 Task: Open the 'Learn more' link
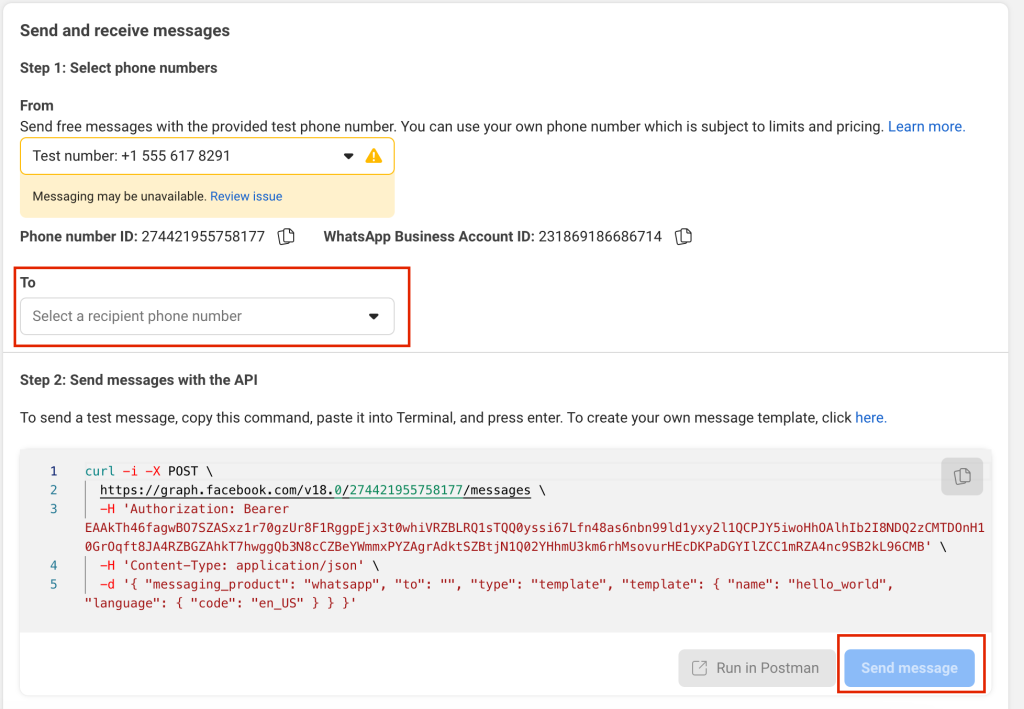[x=926, y=127]
